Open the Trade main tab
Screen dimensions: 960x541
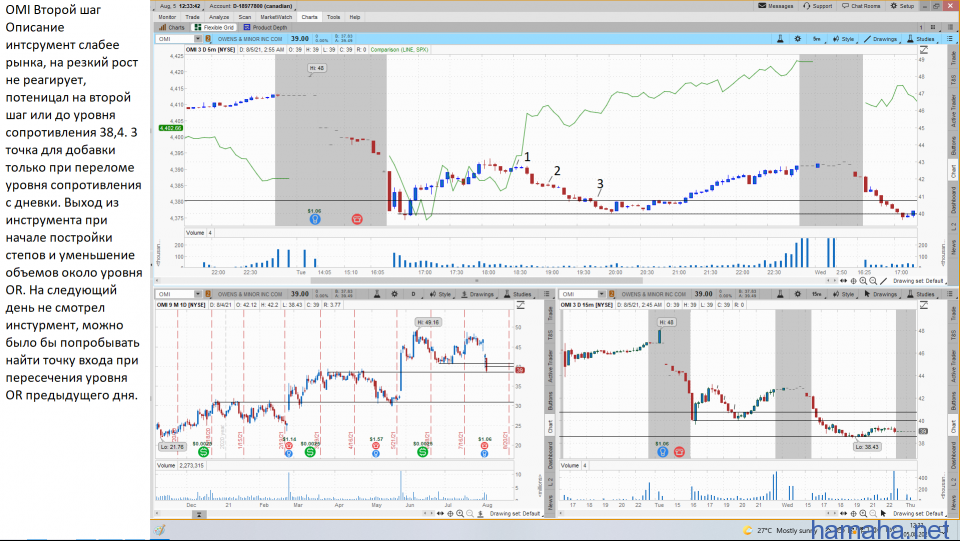[x=192, y=17]
